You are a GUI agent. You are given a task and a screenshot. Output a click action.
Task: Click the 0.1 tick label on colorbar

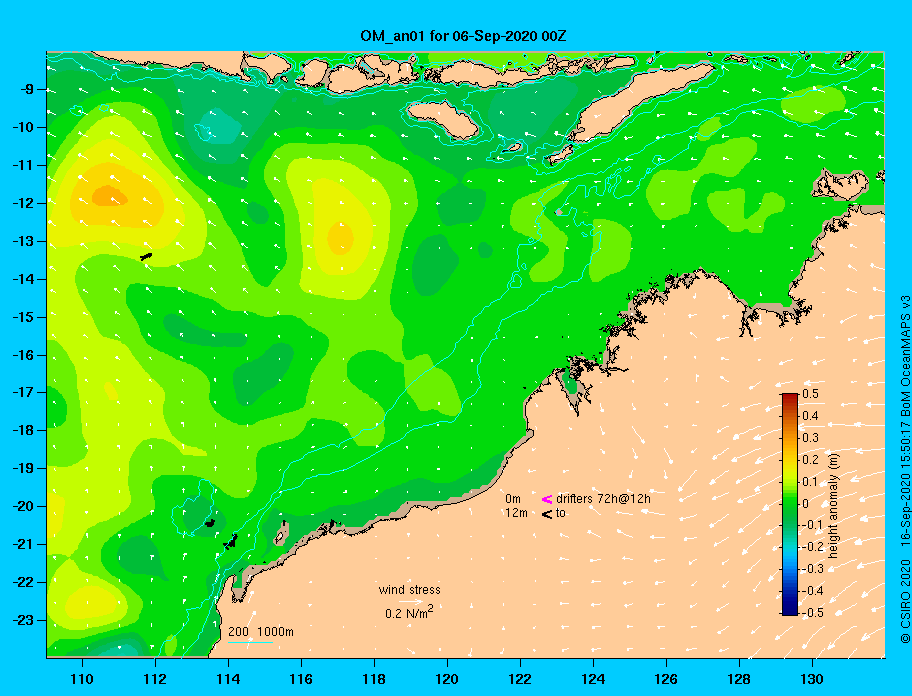[x=811, y=482]
